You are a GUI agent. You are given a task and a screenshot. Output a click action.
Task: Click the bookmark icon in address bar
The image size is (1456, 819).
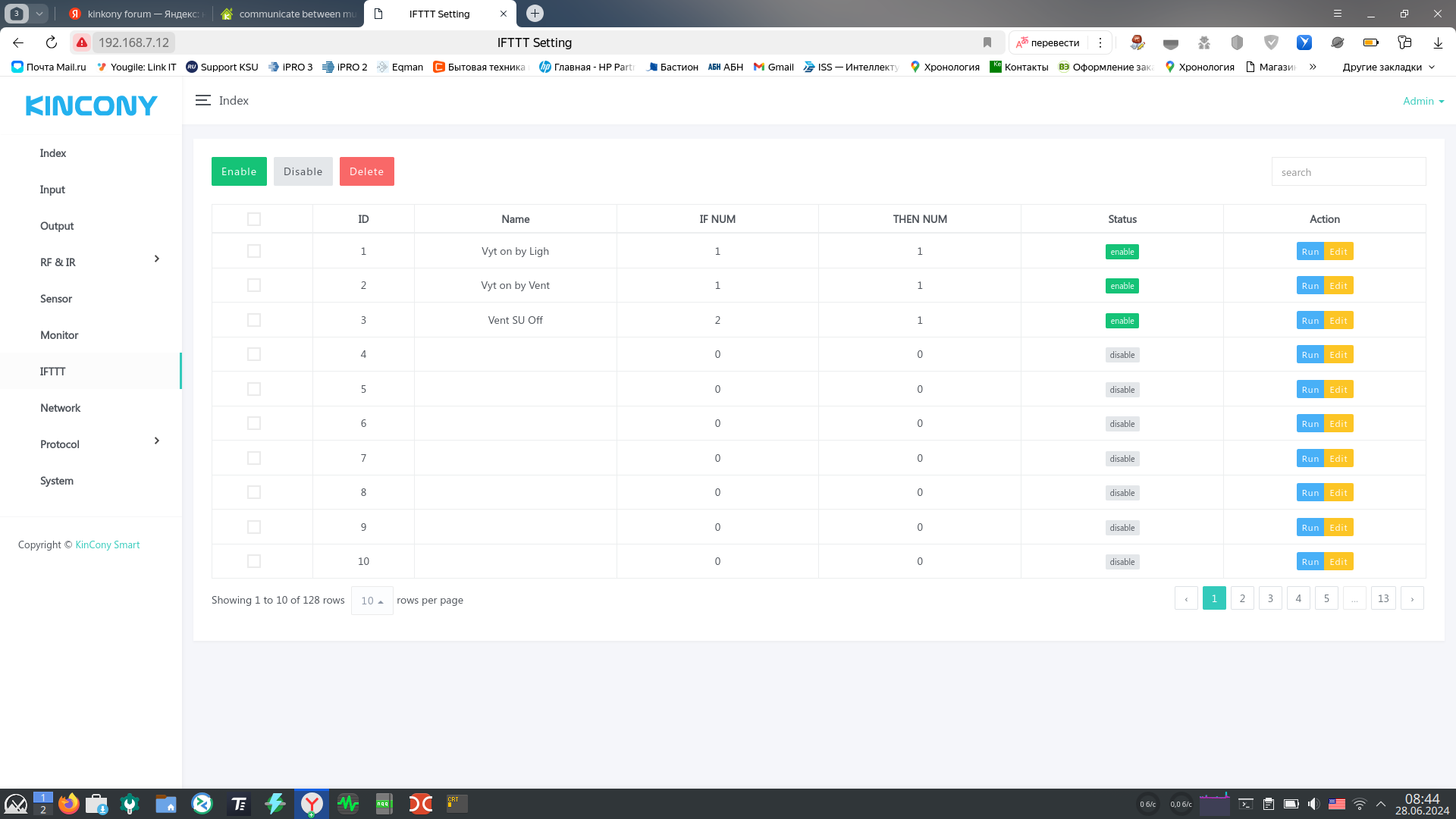[x=987, y=42]
